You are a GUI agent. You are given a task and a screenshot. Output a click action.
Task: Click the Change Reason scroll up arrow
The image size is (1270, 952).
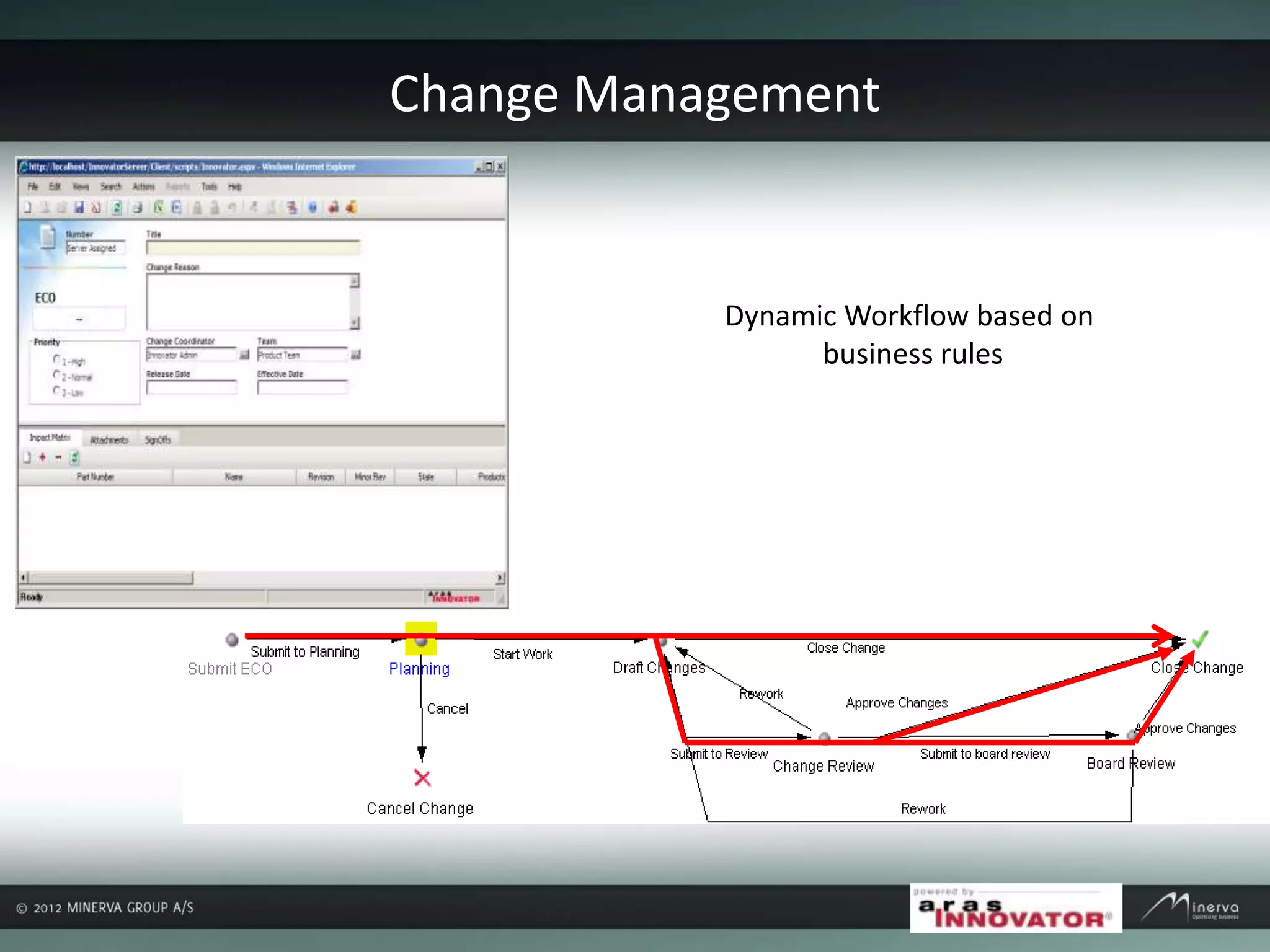click(x=355, y=281)
